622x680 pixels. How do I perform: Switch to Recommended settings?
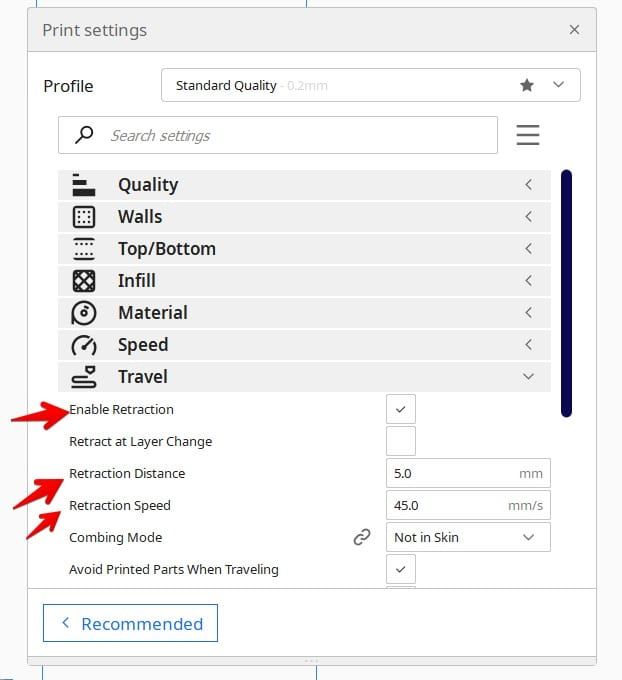coord(130,623)
